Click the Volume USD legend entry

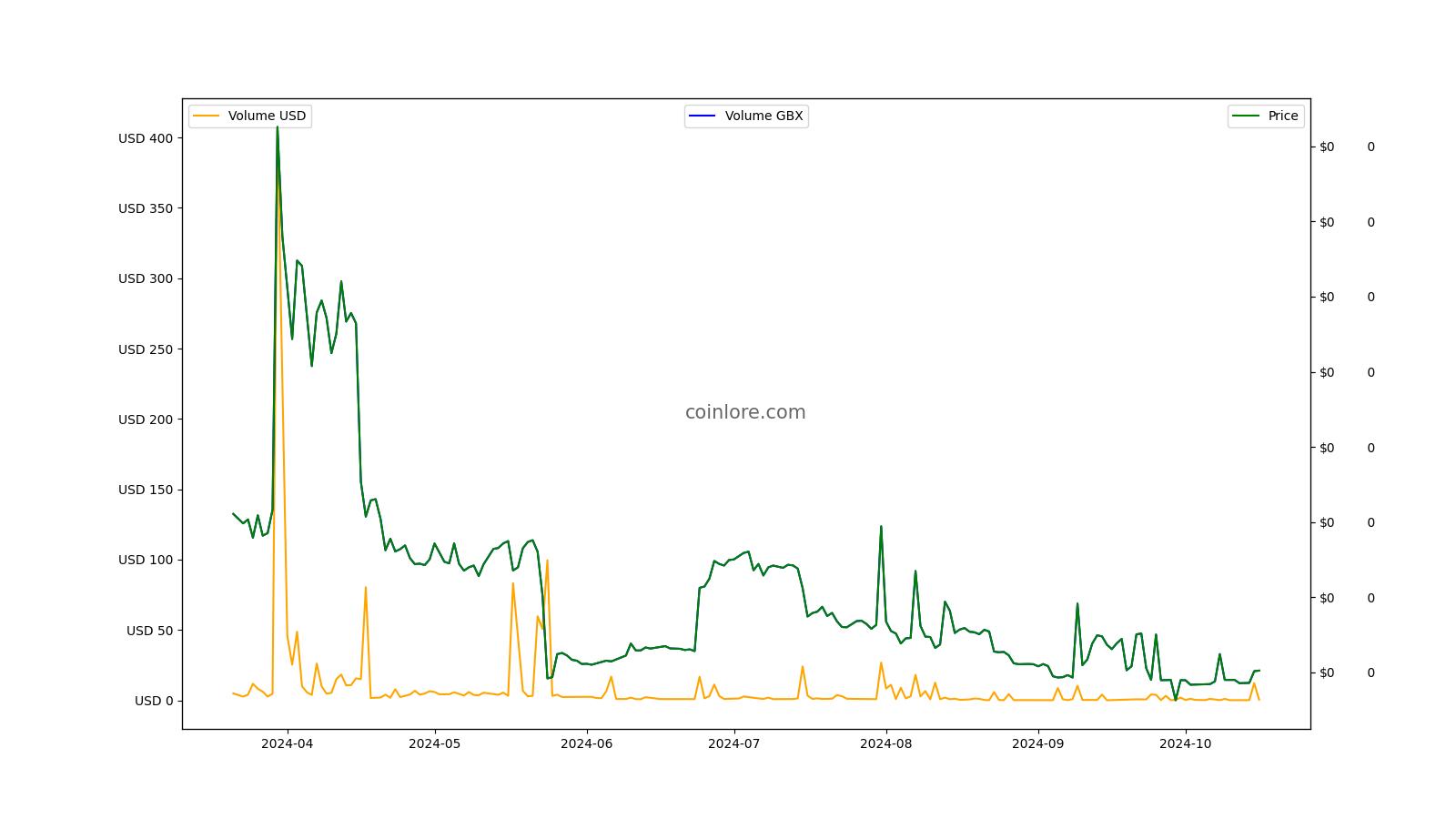[250, 116]
